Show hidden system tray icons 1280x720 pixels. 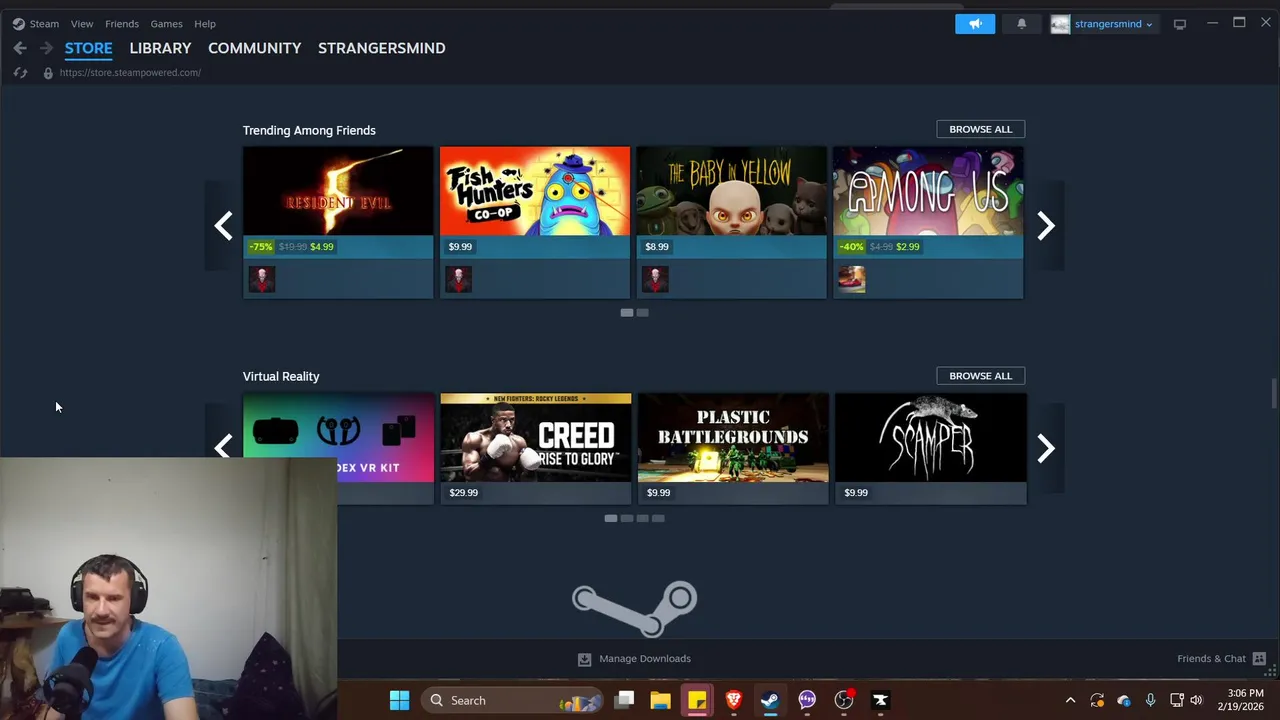click(x=1070, y=701)
